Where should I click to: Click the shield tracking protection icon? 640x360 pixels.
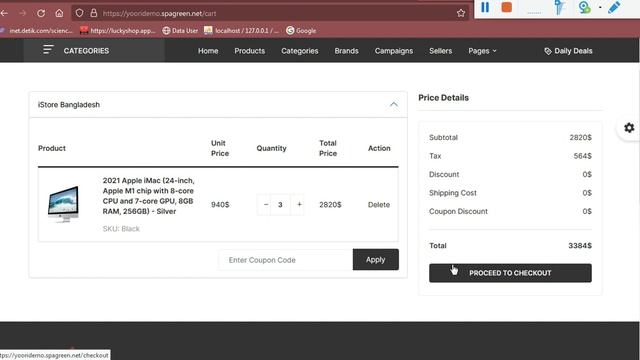tap(79, 13)
